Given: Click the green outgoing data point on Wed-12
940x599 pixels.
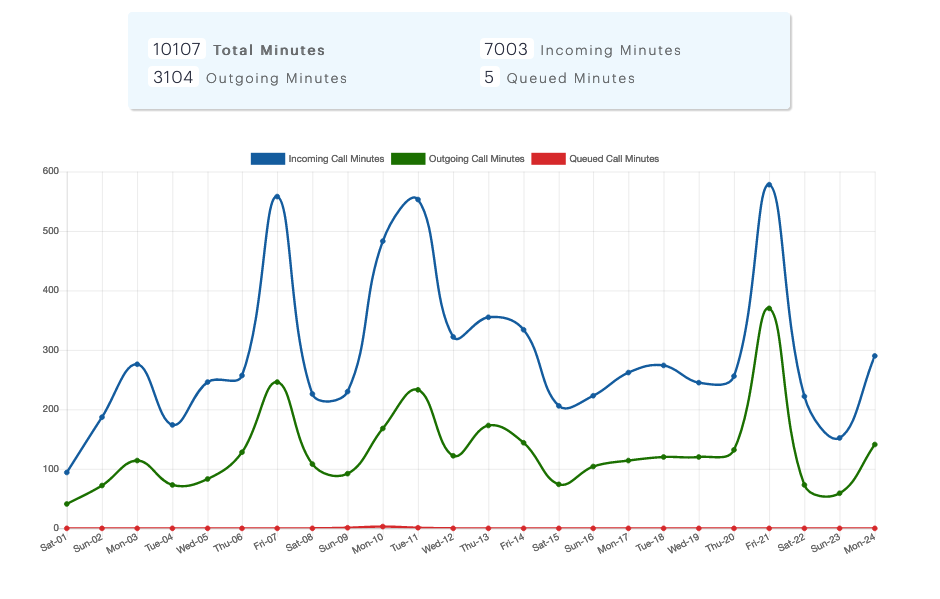Looking at the screenshot, I should point(453,456).
